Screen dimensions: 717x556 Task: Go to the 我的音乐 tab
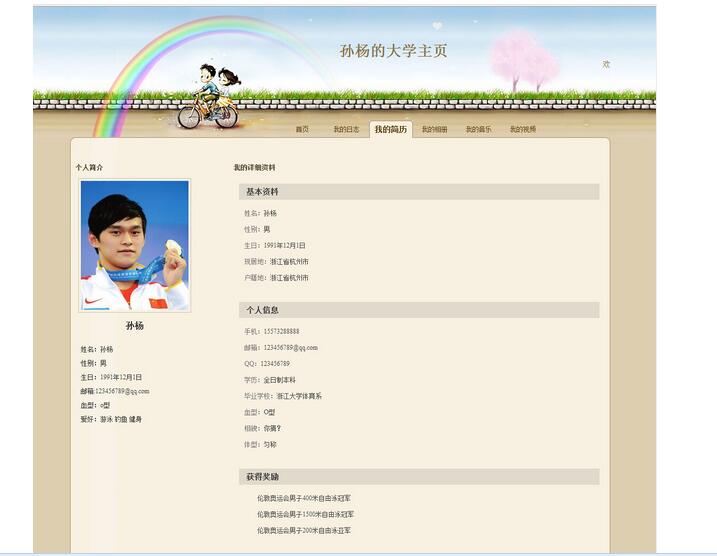click(x=478, y=129)
